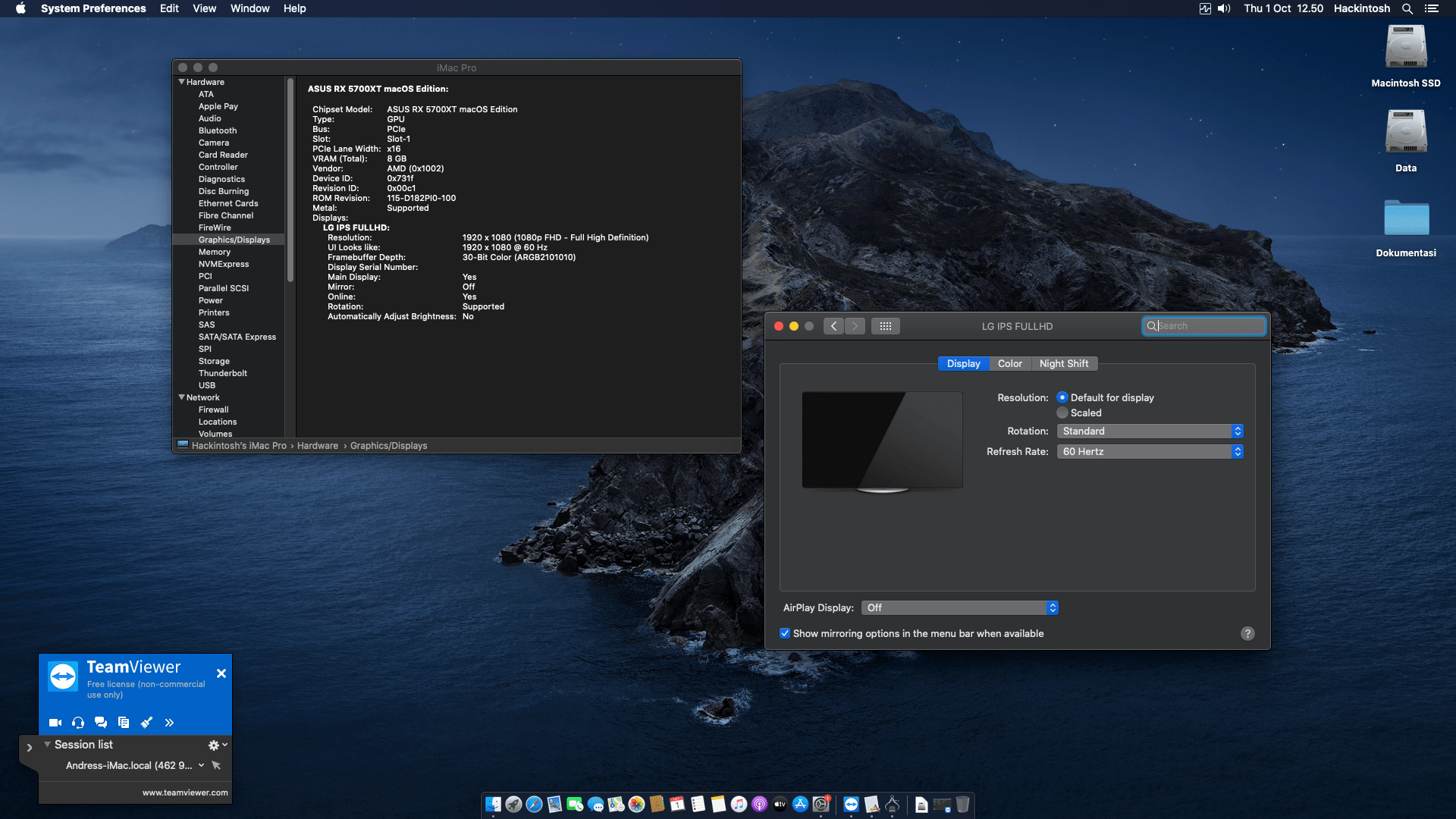This screenshot has height=819, width=1456.
Task: Collapse the TeamViewer panel side arrow
Action: 30,748
